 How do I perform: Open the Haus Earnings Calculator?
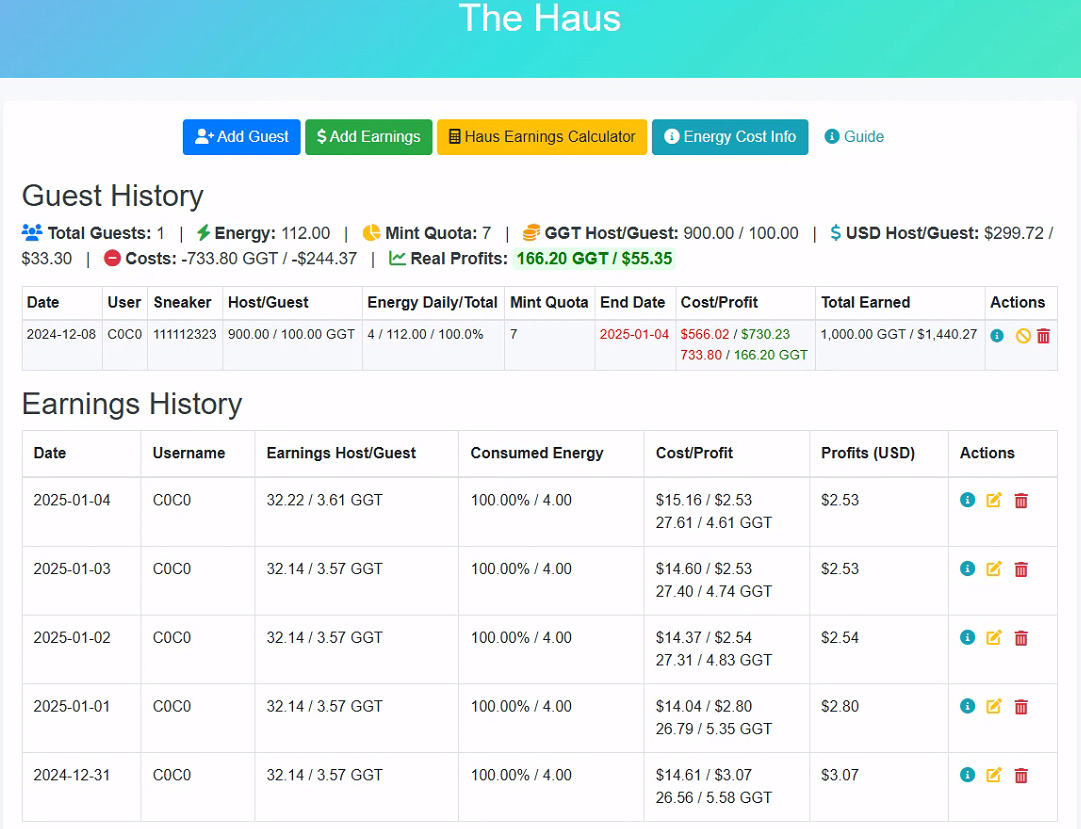542,137
